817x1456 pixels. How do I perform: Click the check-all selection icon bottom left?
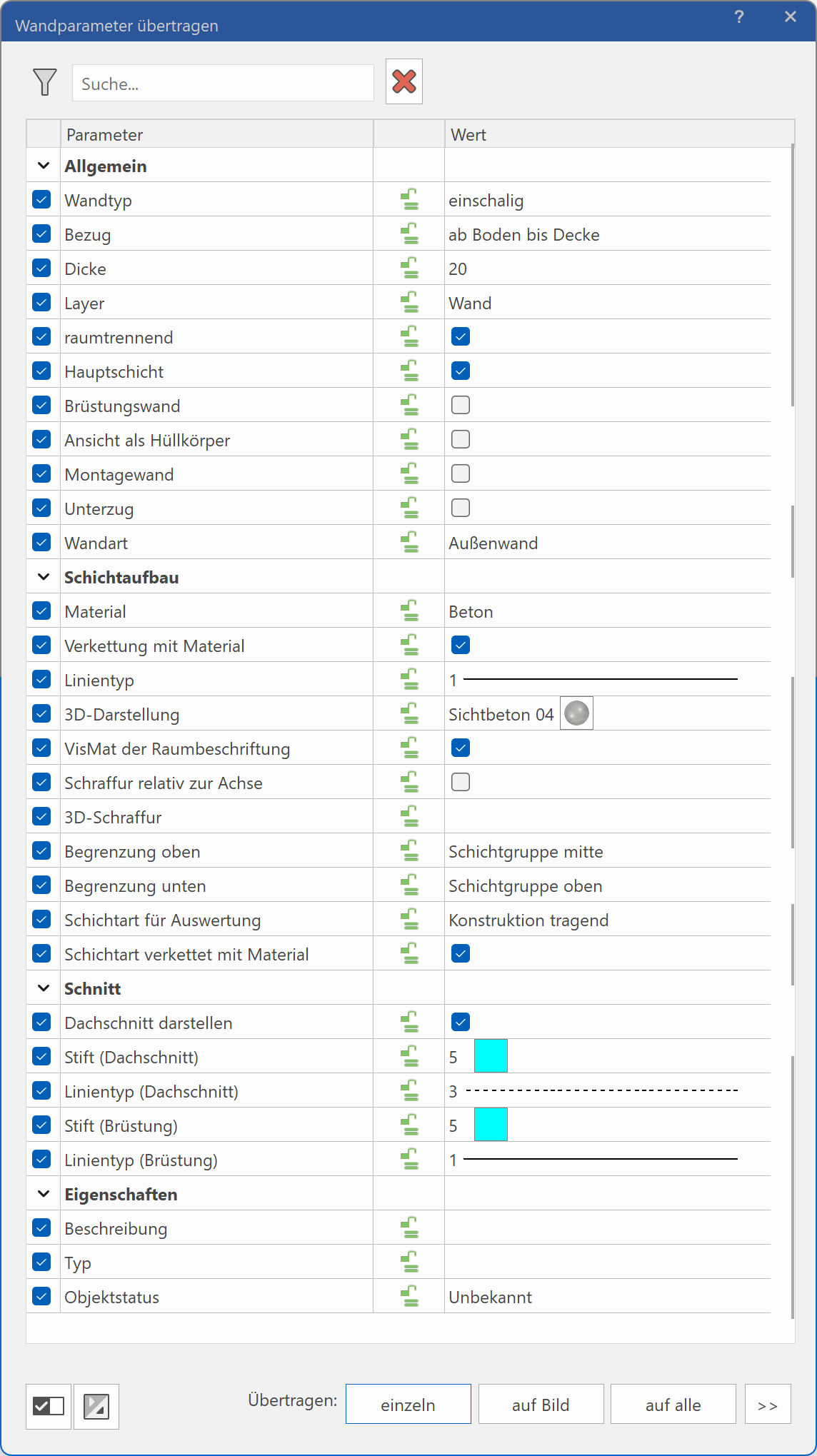(48, 1407)
